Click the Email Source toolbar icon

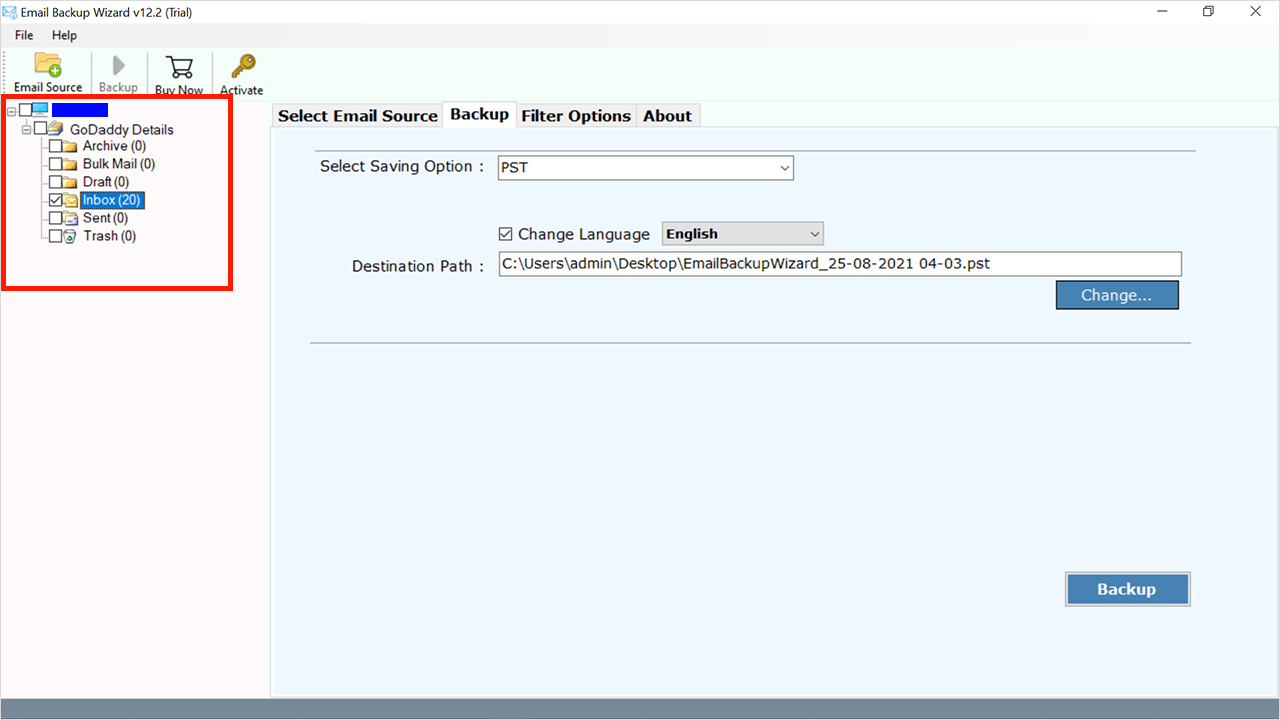[48, 65]
